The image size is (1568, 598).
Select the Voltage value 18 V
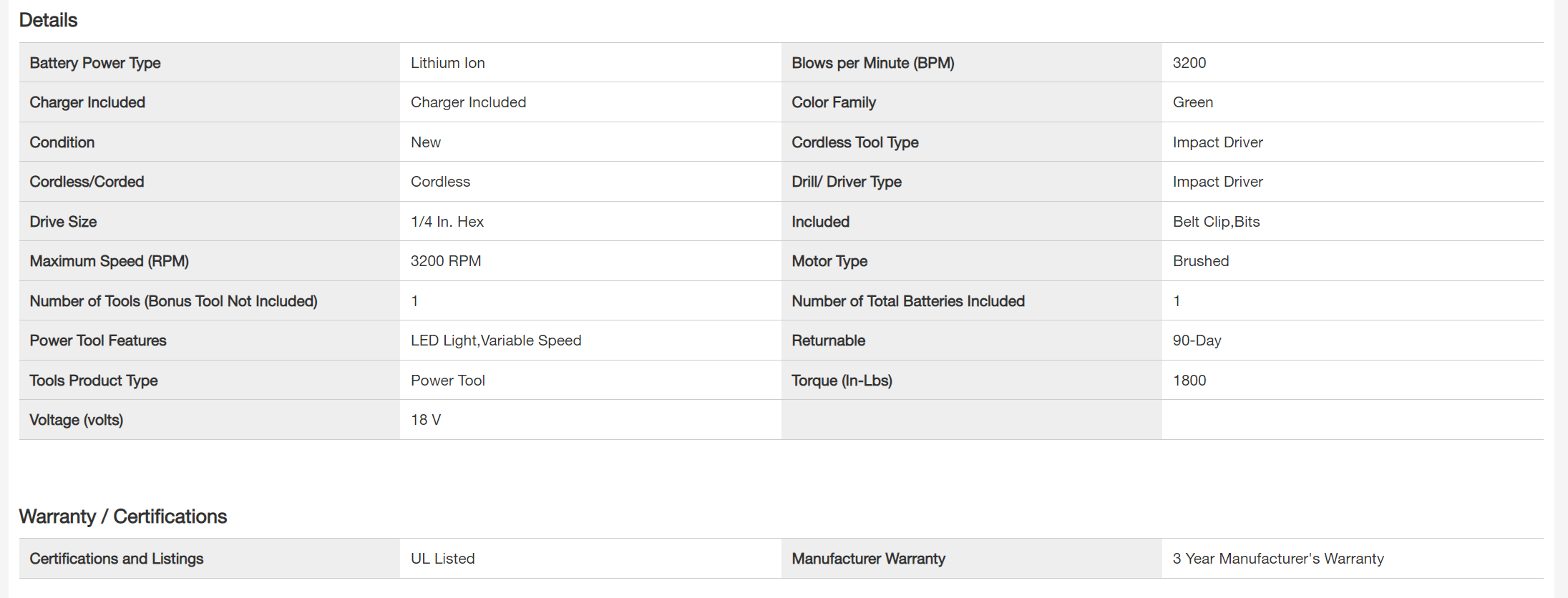(425, 420)
